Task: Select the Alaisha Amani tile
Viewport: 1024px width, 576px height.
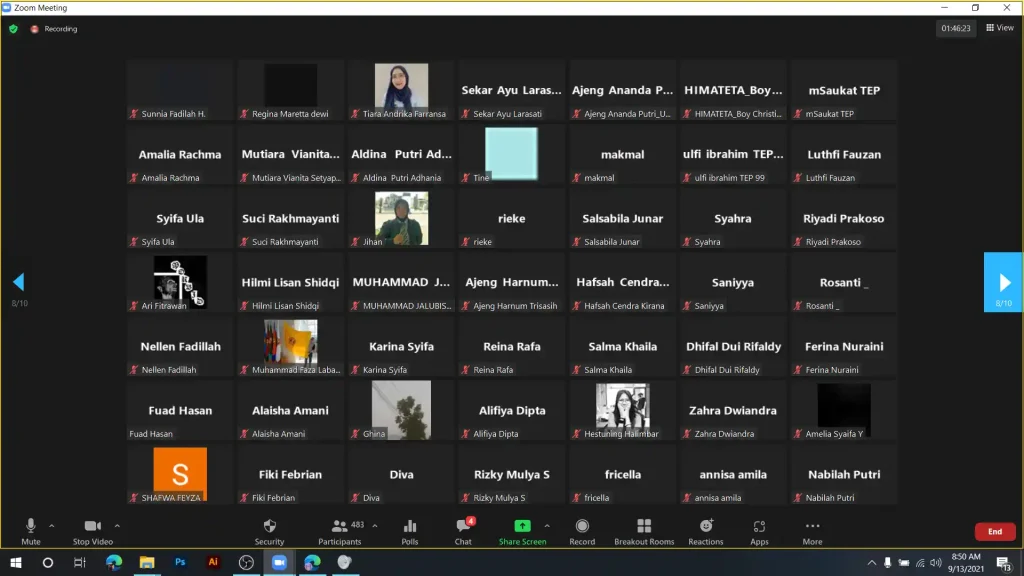Action: [291, 411]
